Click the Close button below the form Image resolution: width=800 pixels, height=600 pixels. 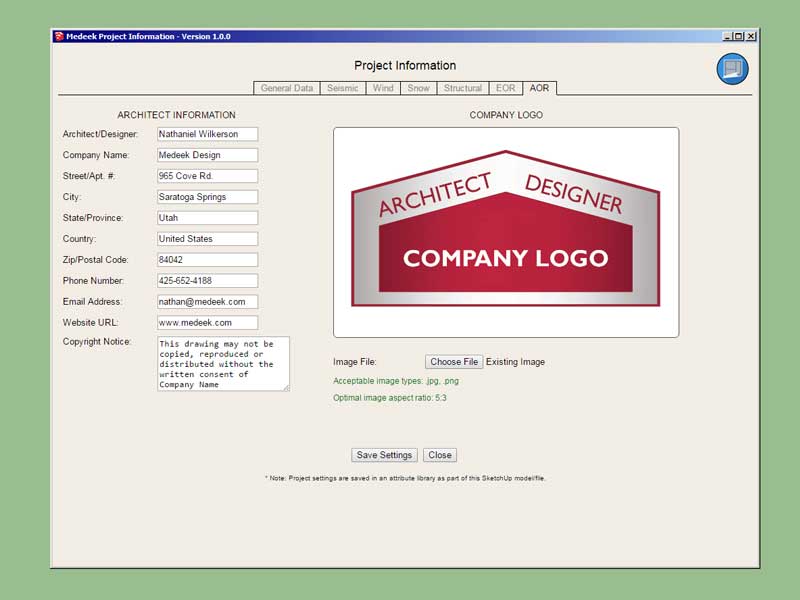[x=440, y=455]
